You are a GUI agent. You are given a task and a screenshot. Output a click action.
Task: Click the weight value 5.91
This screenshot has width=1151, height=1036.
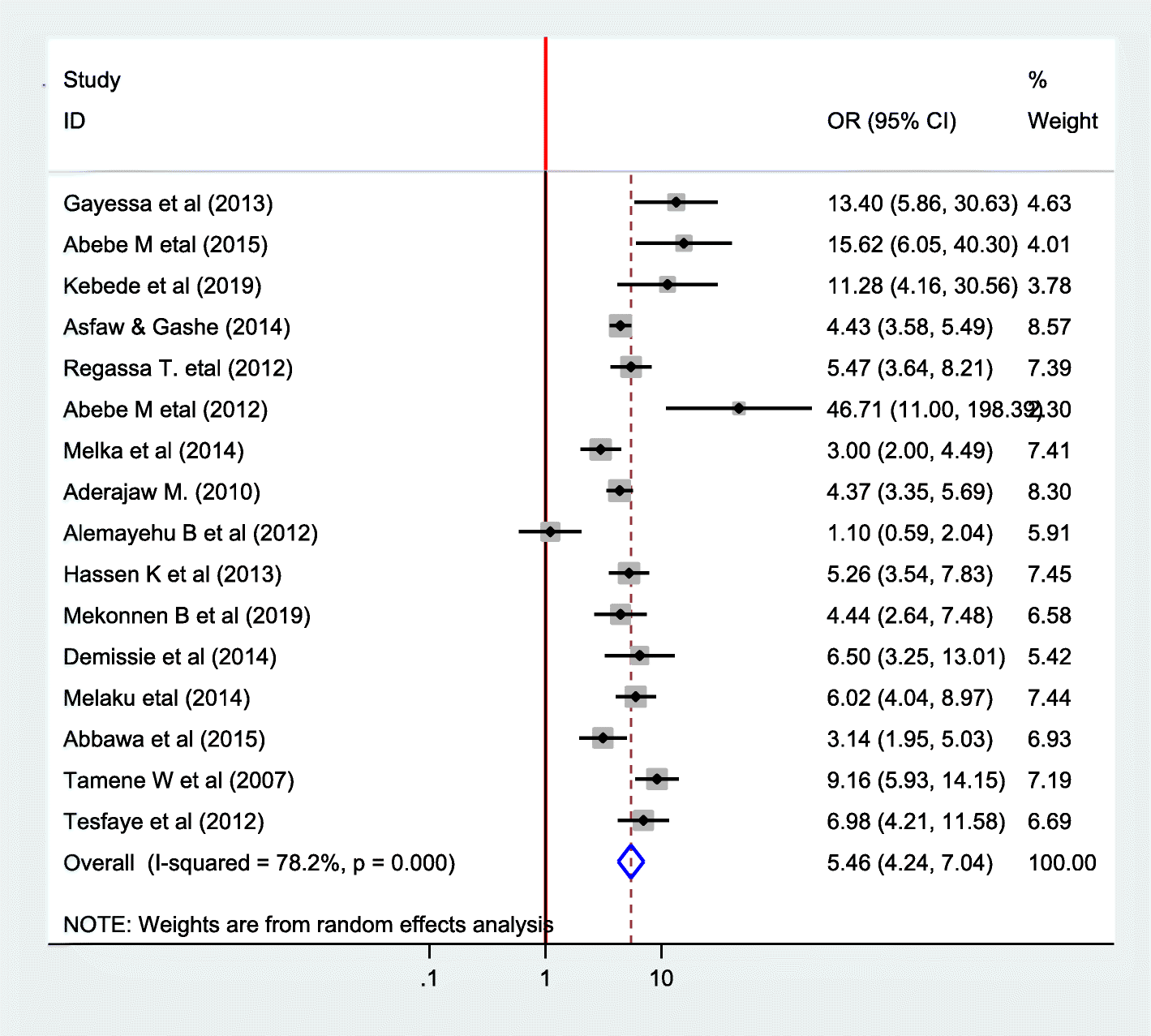(x=1050, y=533)
